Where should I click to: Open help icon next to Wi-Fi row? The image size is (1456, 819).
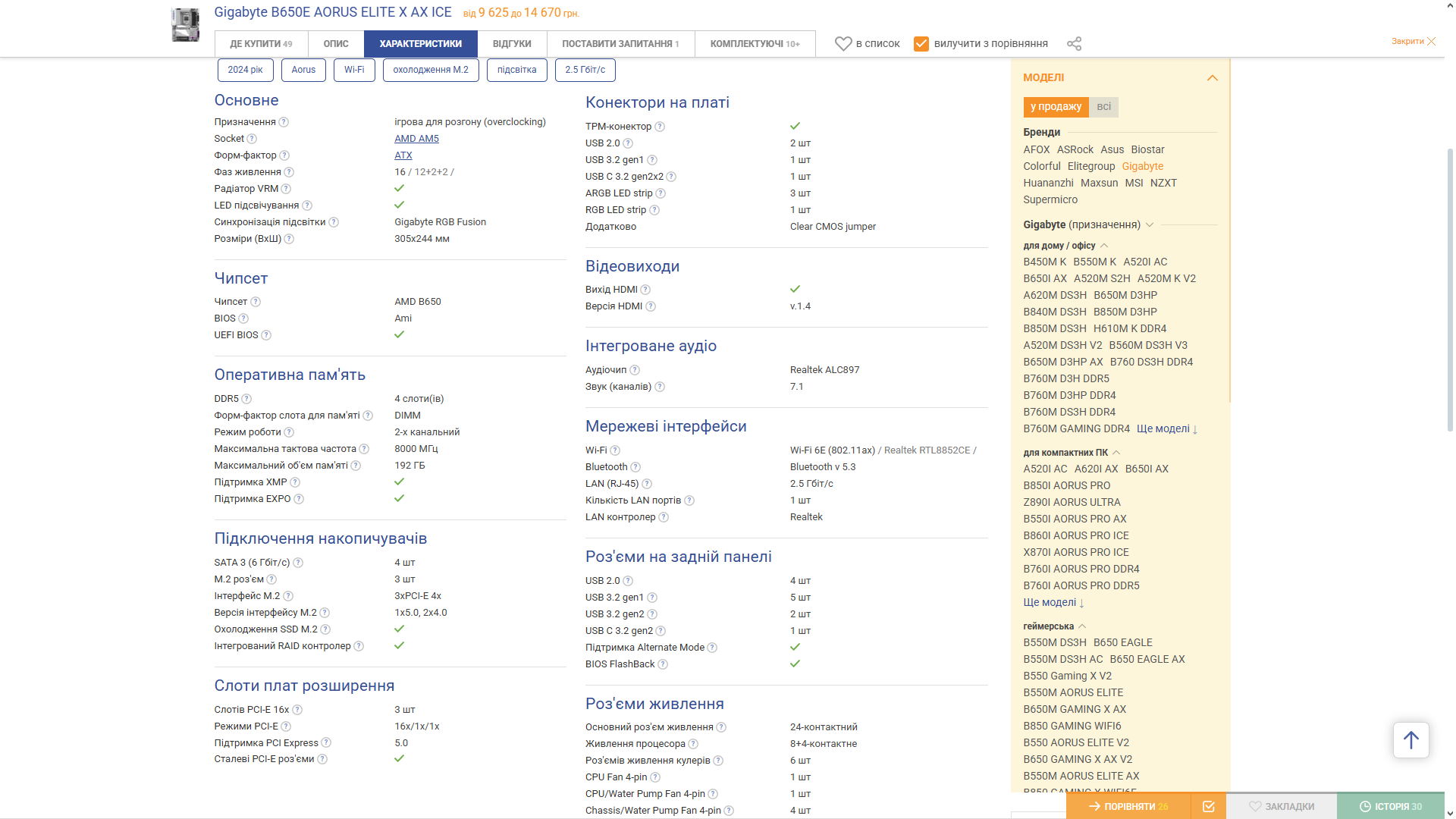[x=615, y=450]
